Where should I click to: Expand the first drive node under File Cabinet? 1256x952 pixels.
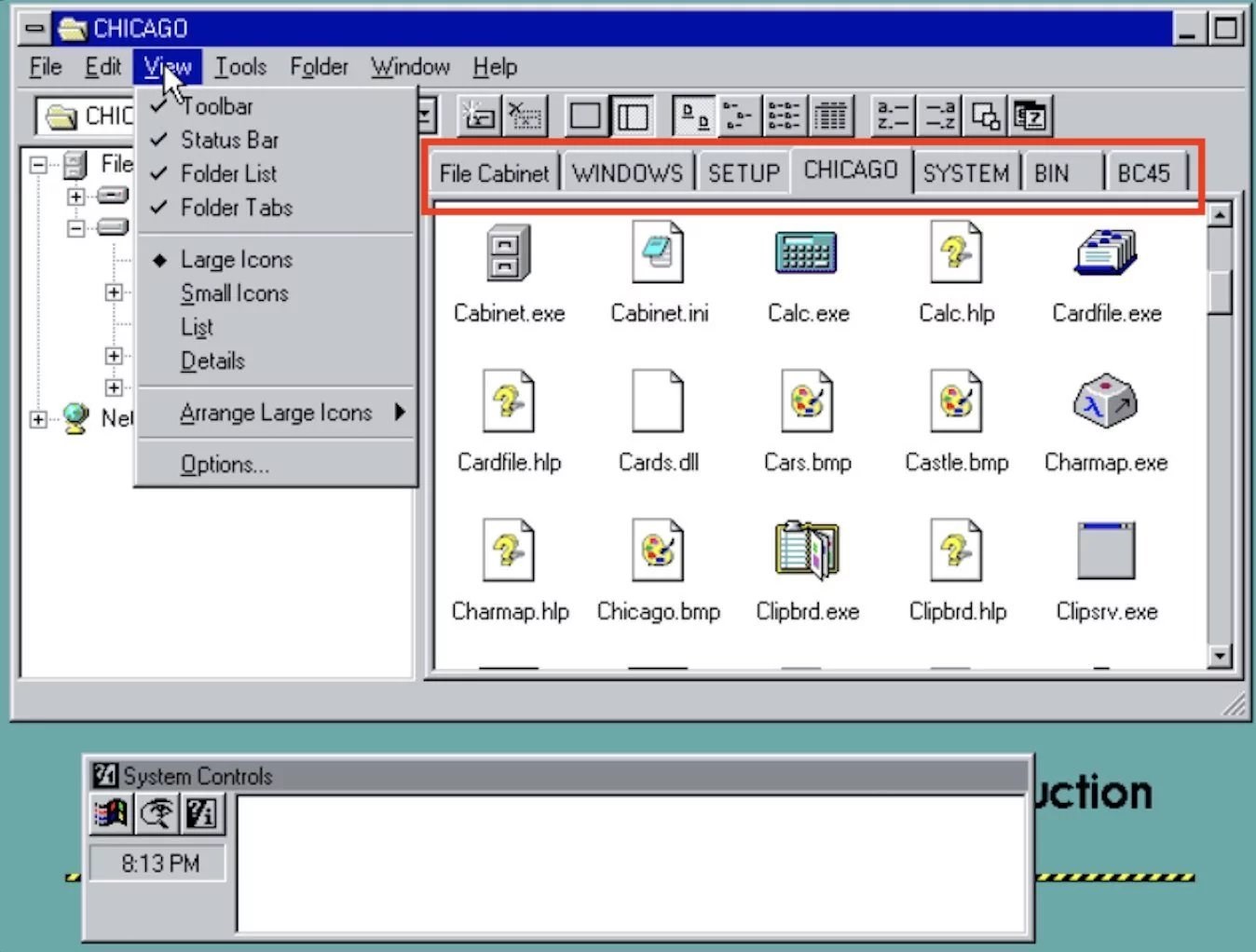pos(76,197)
